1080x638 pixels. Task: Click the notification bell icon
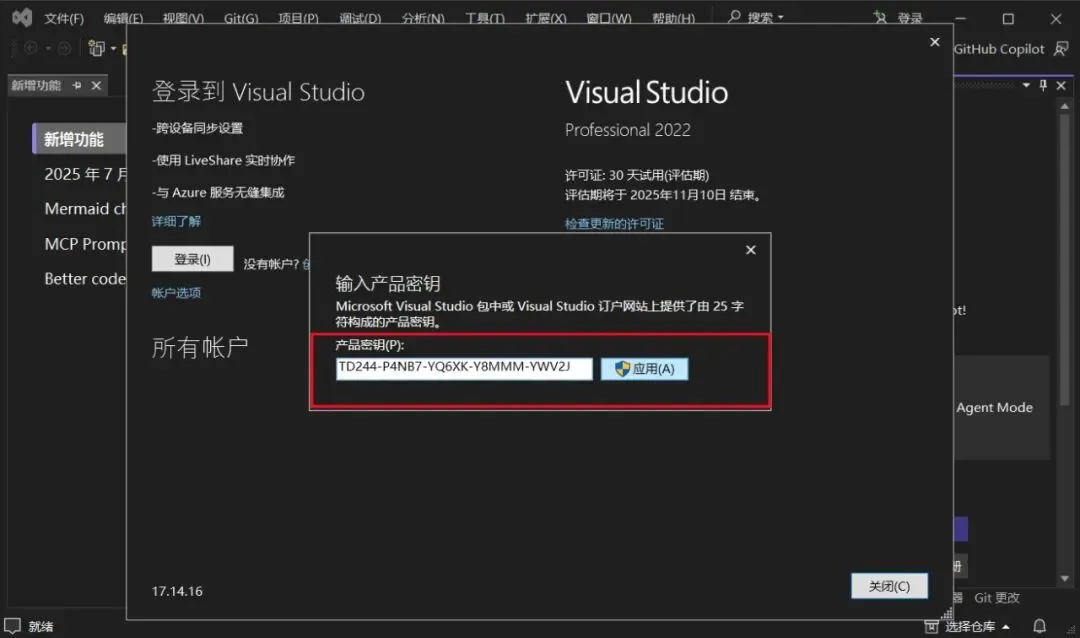(1039, 626)
